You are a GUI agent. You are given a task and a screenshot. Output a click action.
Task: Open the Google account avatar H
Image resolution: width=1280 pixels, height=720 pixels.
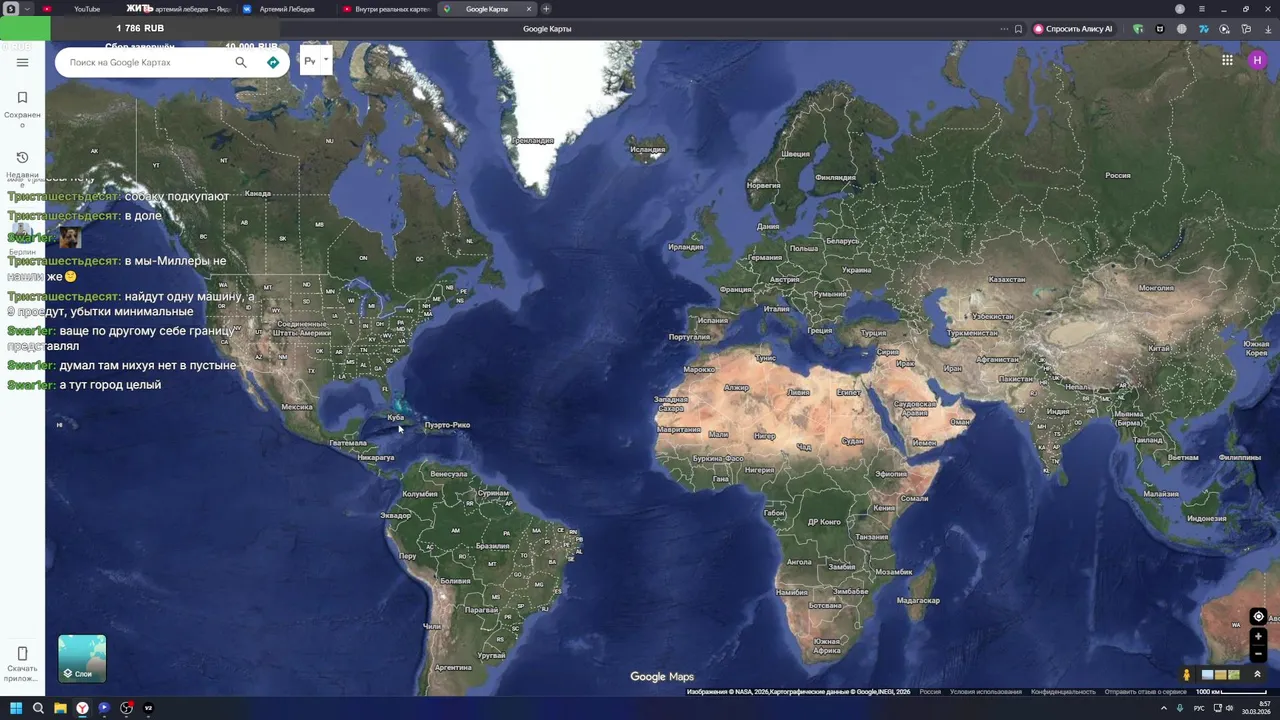pos(1257,60)
